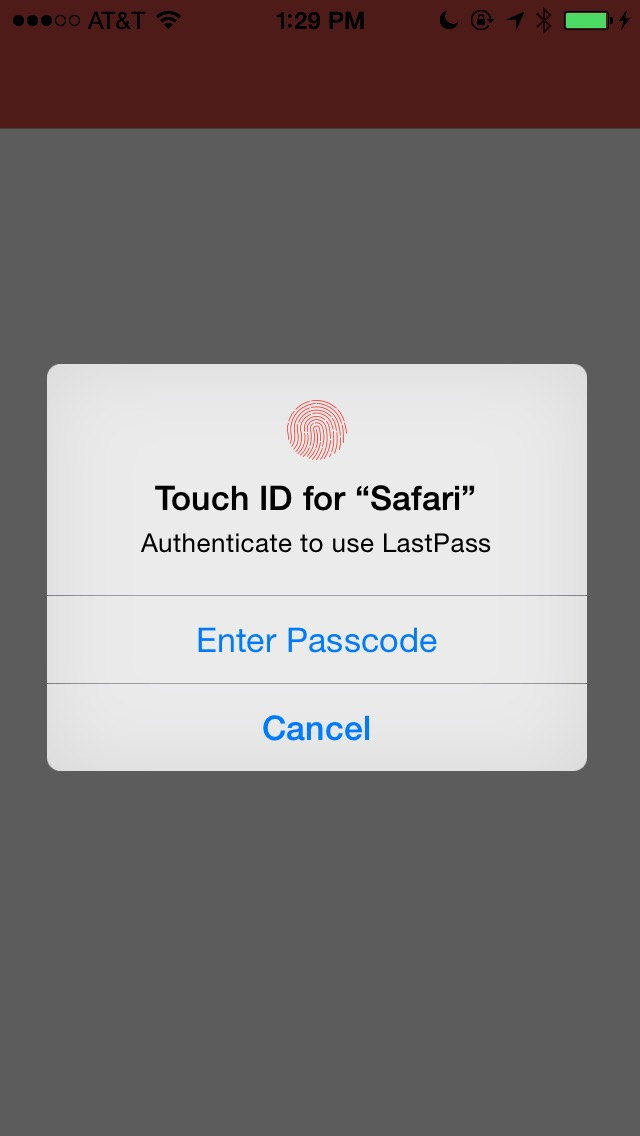
Task: Tap the 1:29 PM clock
Action: 320,20
